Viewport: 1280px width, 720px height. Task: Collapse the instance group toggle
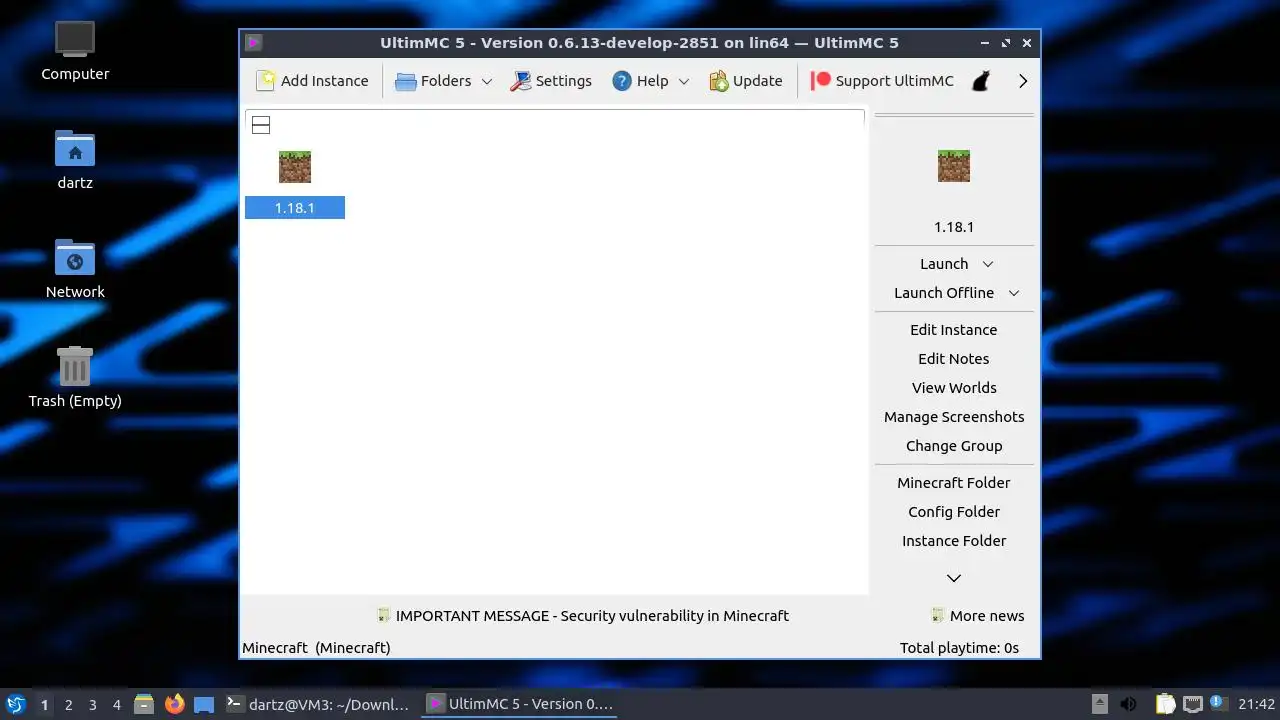point(261,125)
